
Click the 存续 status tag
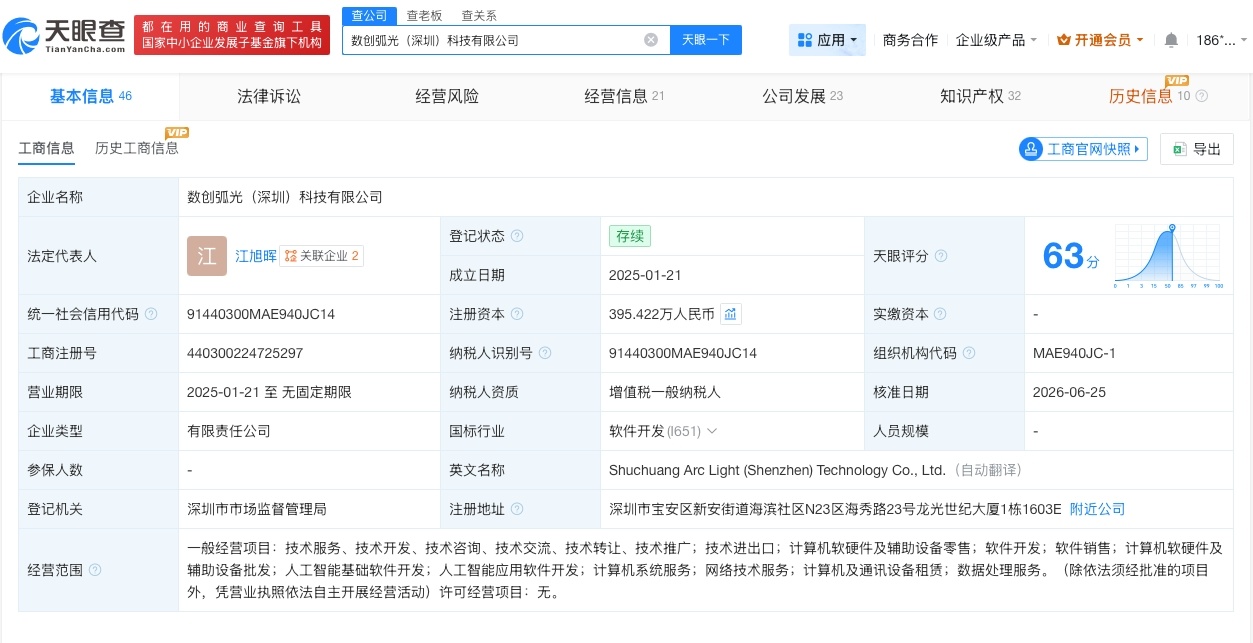click(x=630, y=236)
